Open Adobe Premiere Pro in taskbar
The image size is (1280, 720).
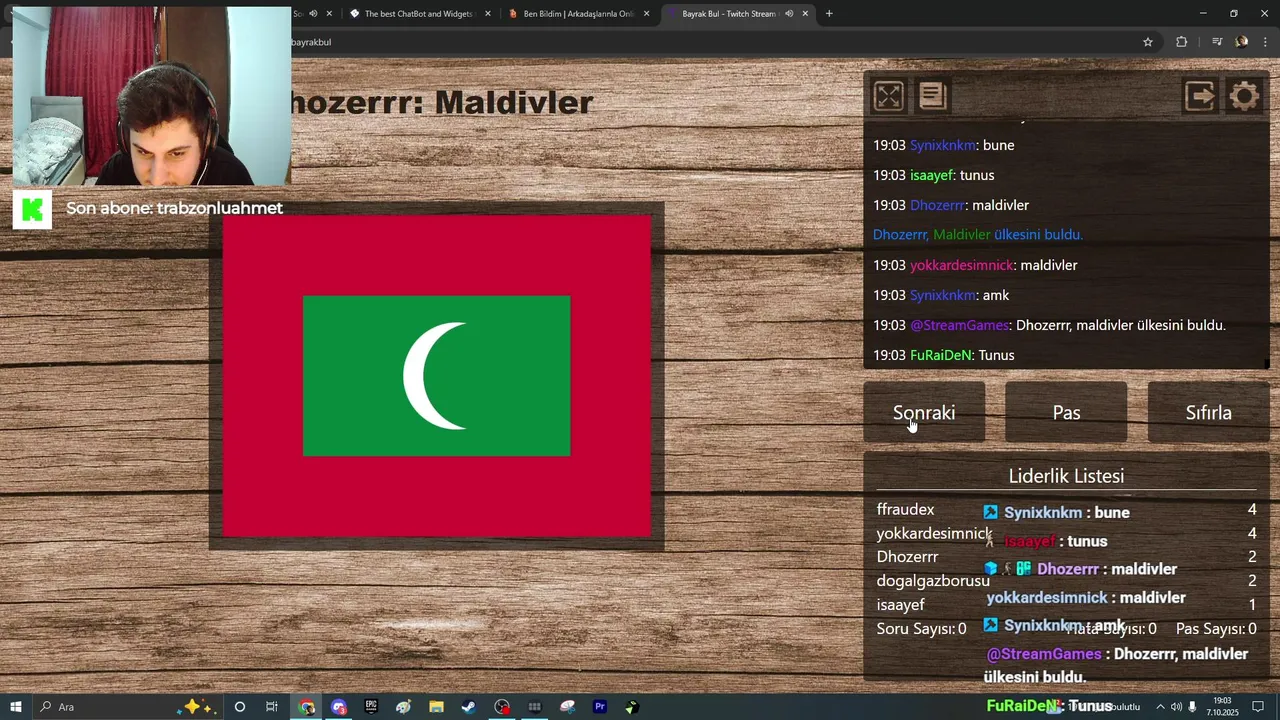coord(600,707)
